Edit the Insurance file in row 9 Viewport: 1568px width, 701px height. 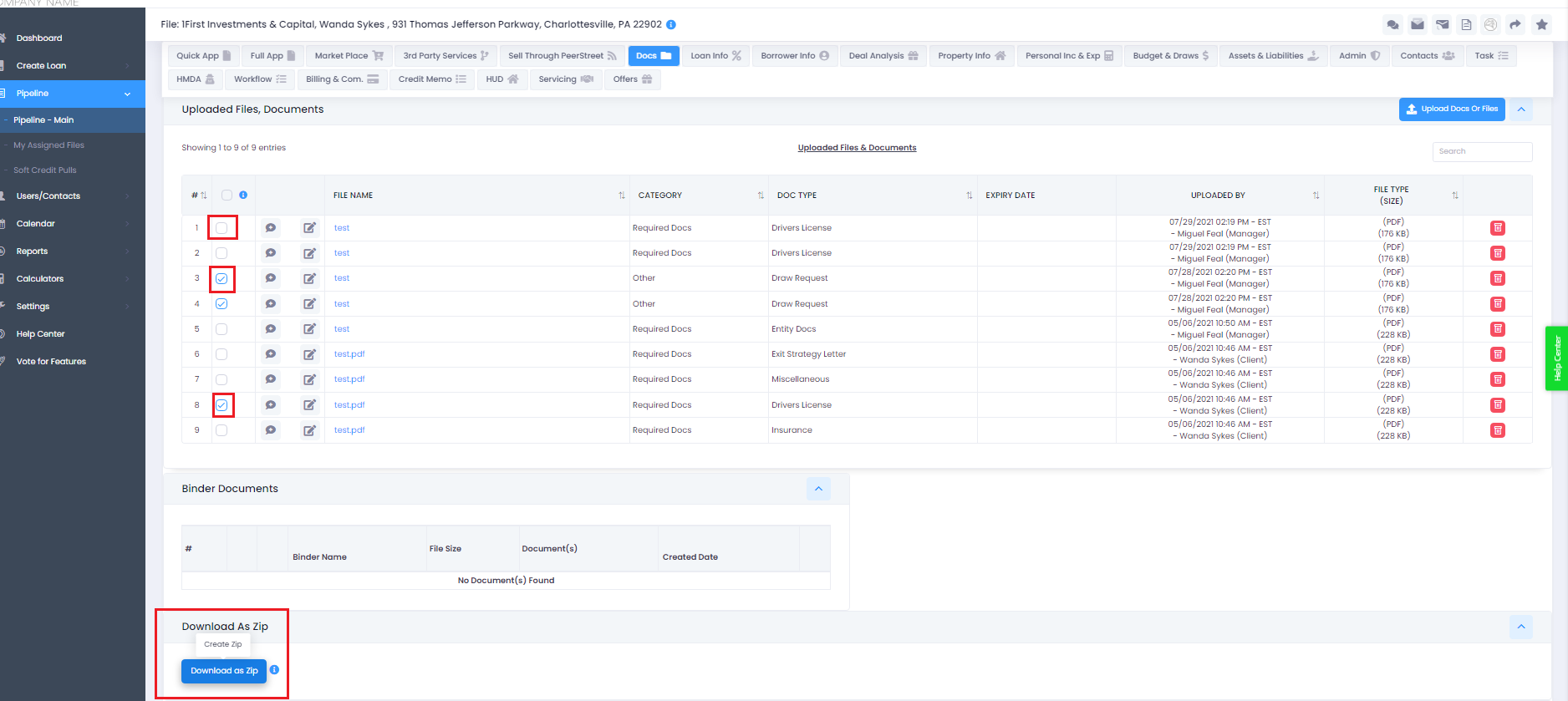310,430
